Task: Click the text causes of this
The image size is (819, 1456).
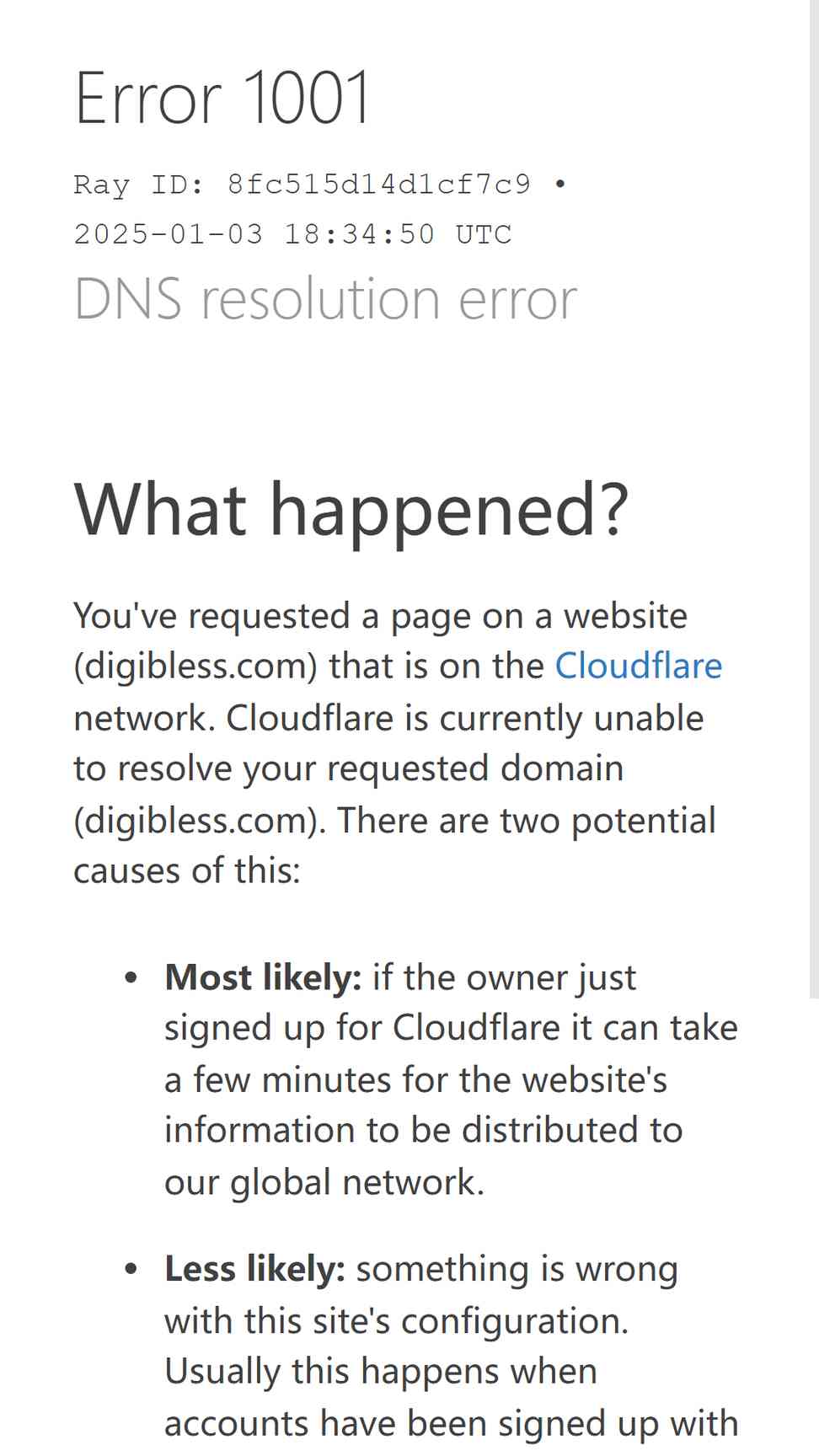Action: 187,870
